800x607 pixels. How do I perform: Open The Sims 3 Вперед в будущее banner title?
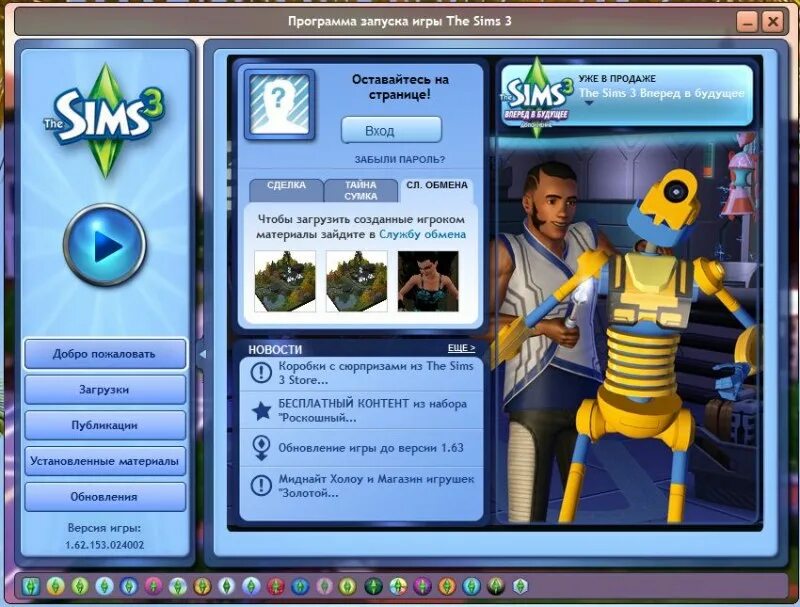[x=661, y=93]
